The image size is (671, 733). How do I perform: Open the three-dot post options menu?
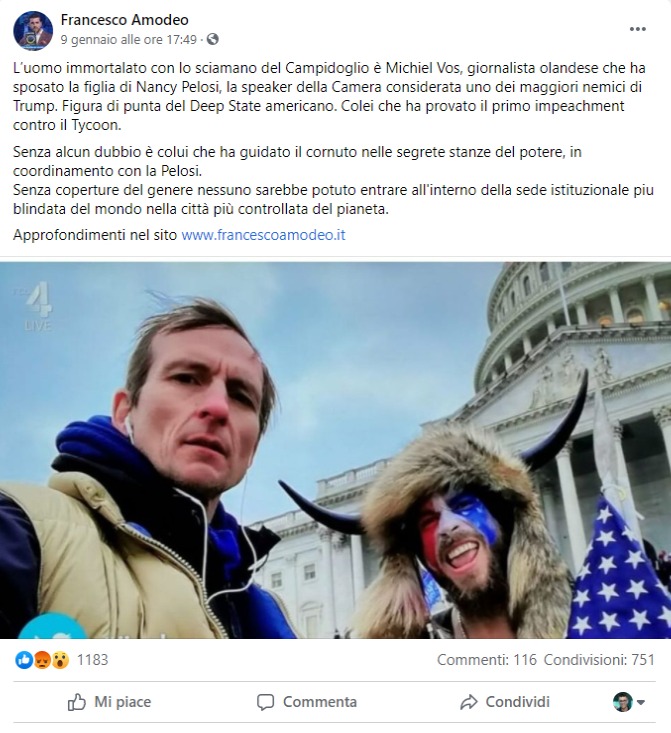pyautogui.click(x=637, y=29)
